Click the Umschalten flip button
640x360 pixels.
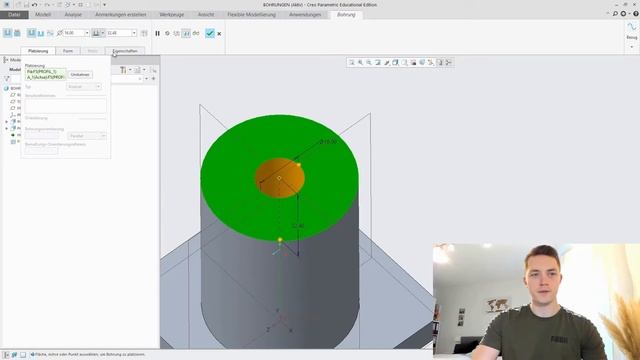click(80, 75)
